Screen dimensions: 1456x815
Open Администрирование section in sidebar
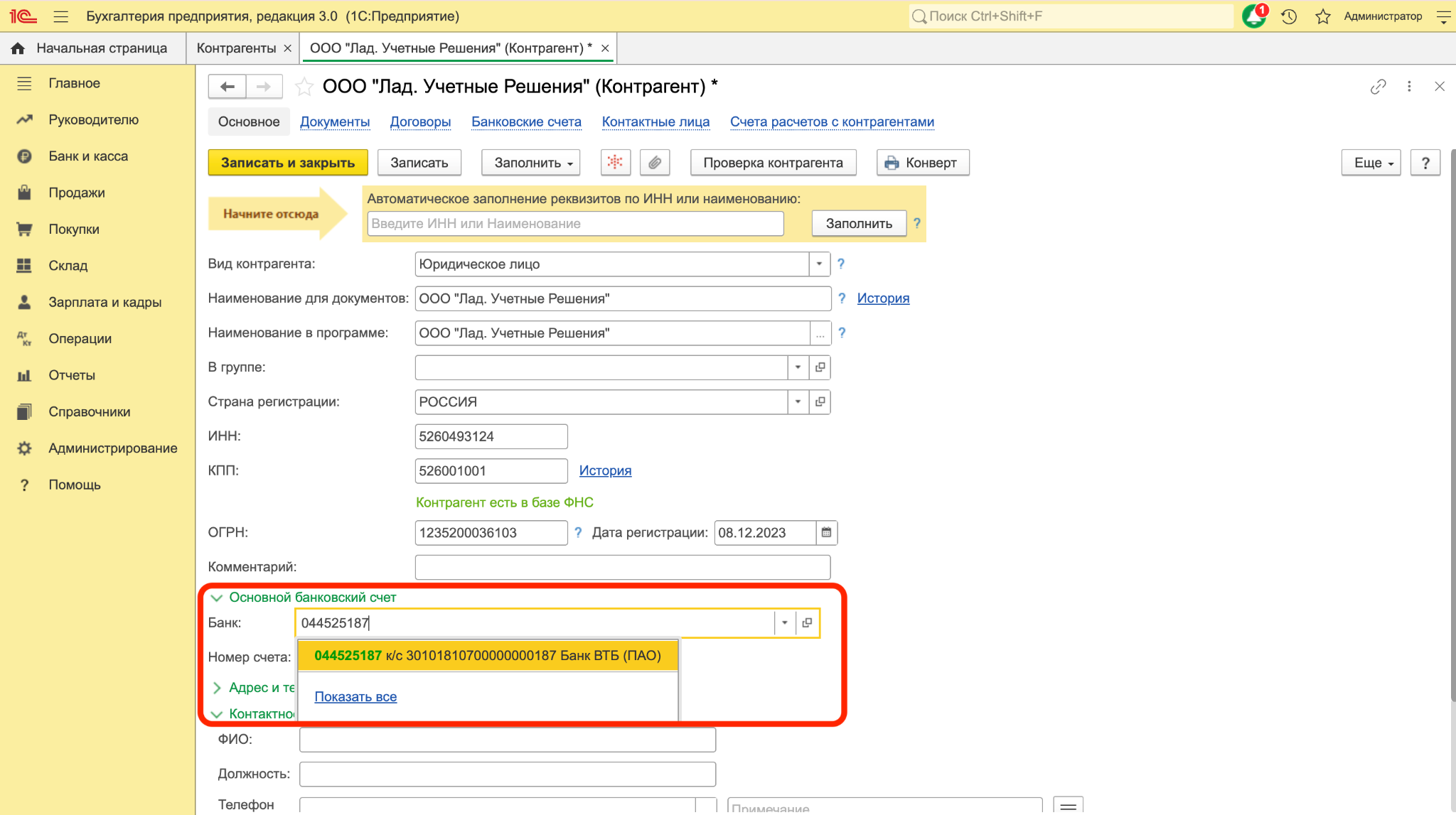point(112,448)
